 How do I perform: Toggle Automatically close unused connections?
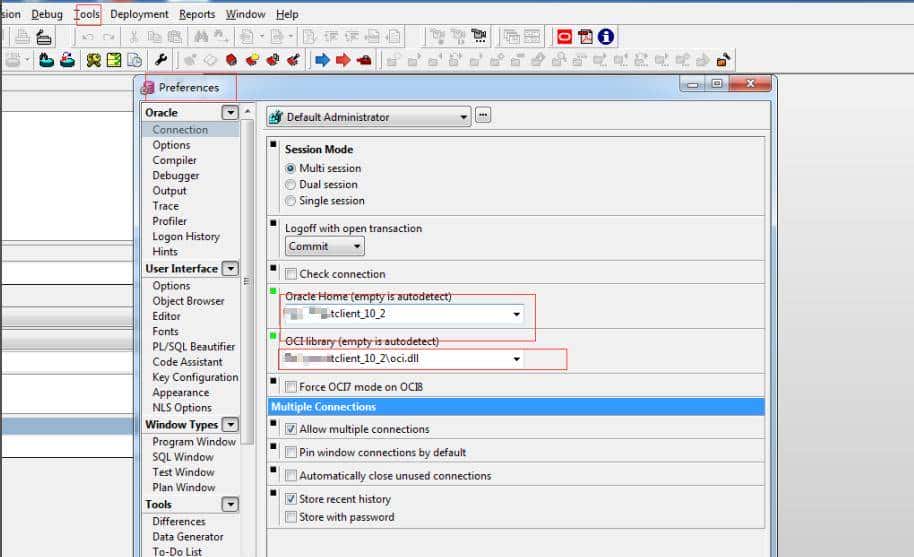coord(291,476)
